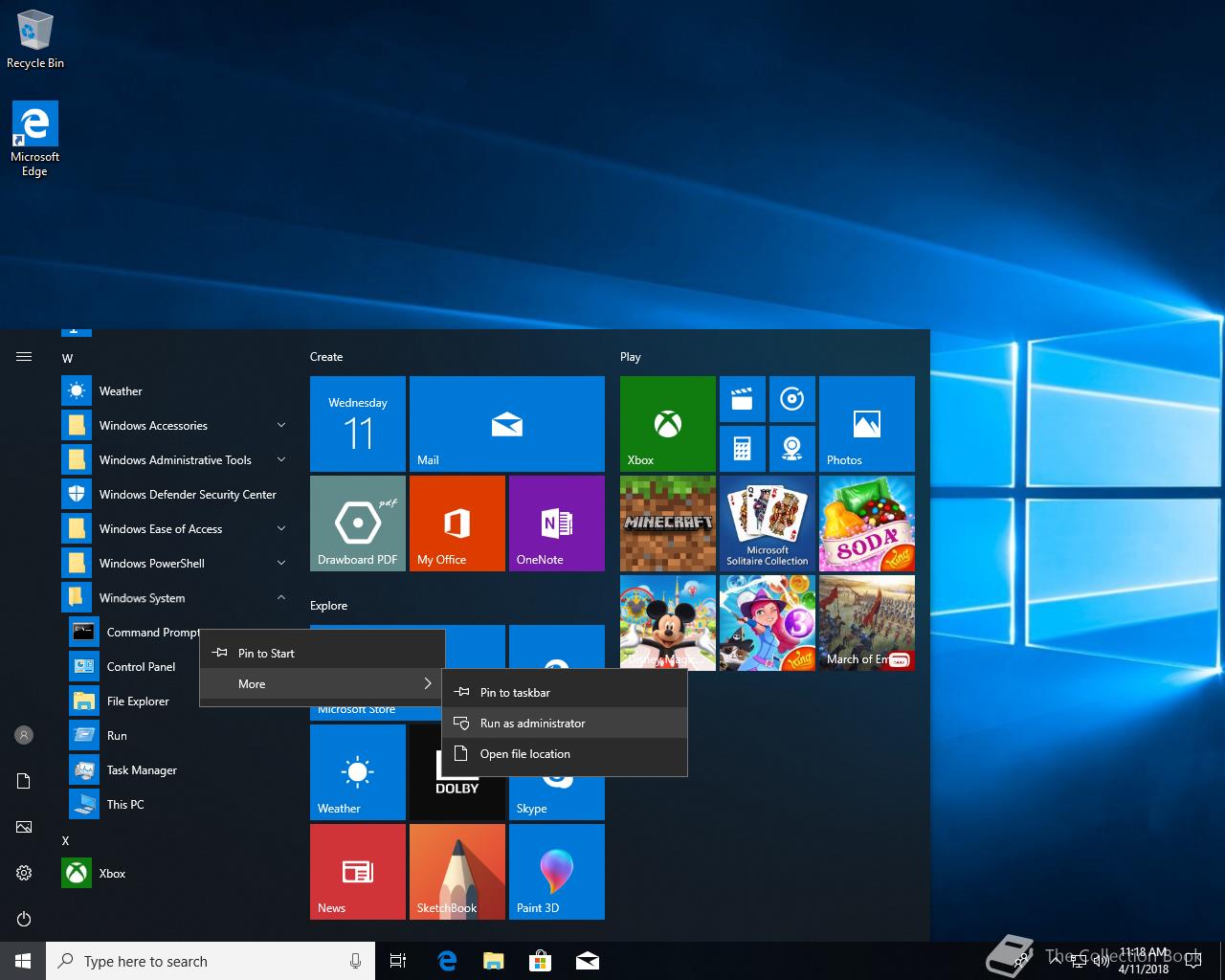Select Run as administrator
Image resolution: width=1225 pixels, height=980 pixels.
[565, 723]
